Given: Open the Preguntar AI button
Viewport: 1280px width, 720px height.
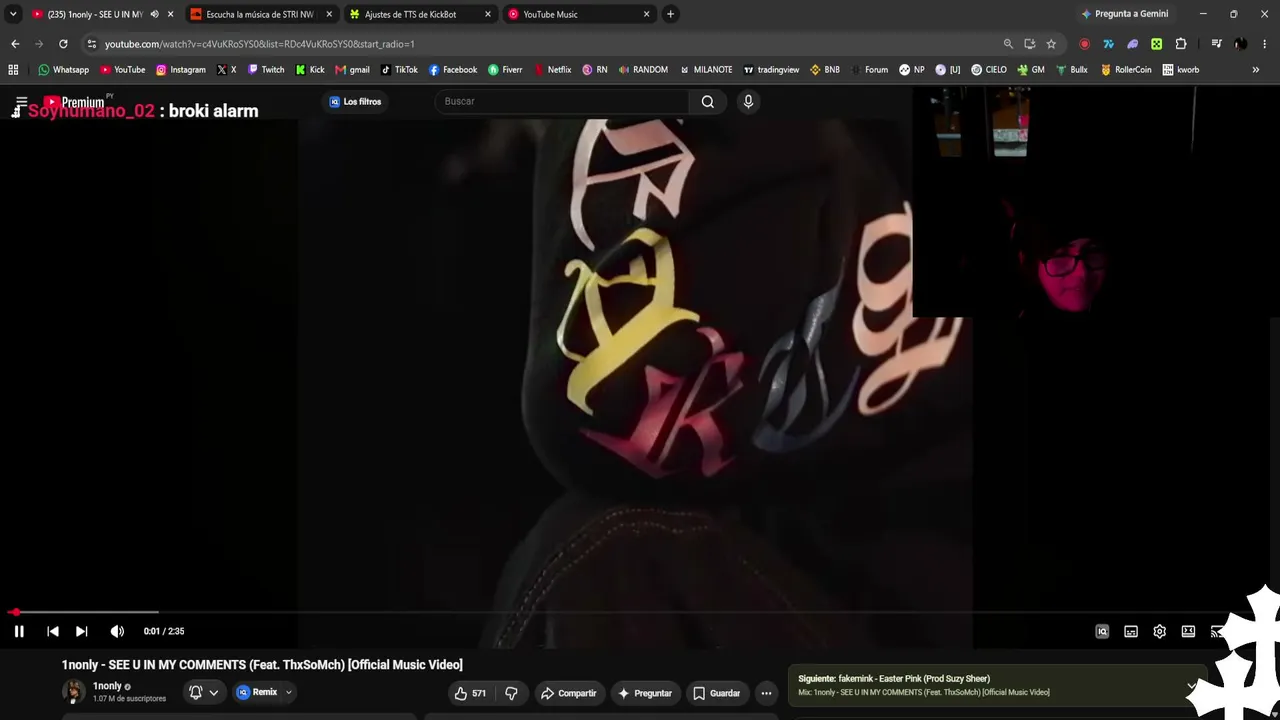Looking at the screenshot, I should (x=645, y=693).
